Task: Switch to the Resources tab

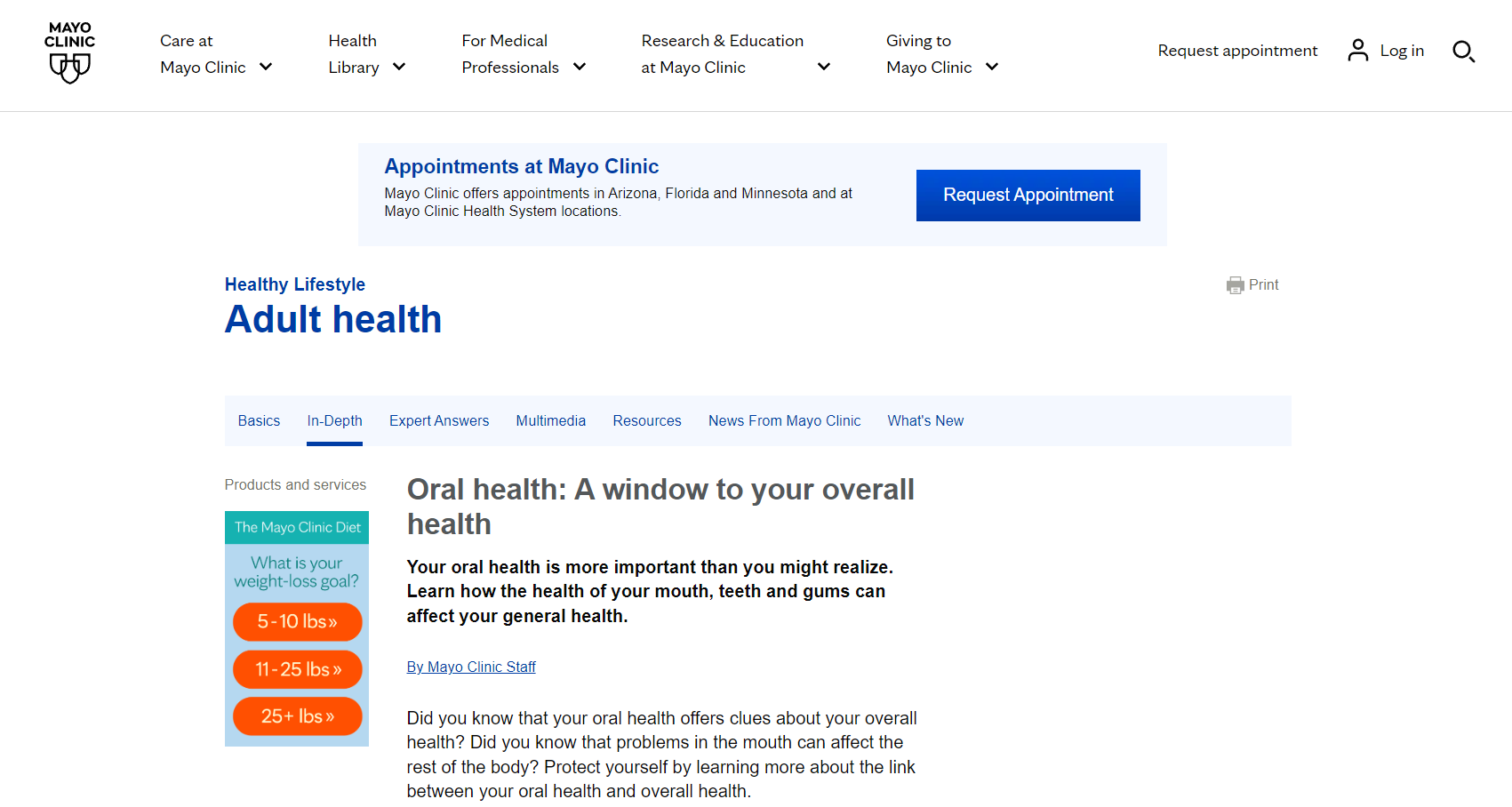Action: [647, 420]
